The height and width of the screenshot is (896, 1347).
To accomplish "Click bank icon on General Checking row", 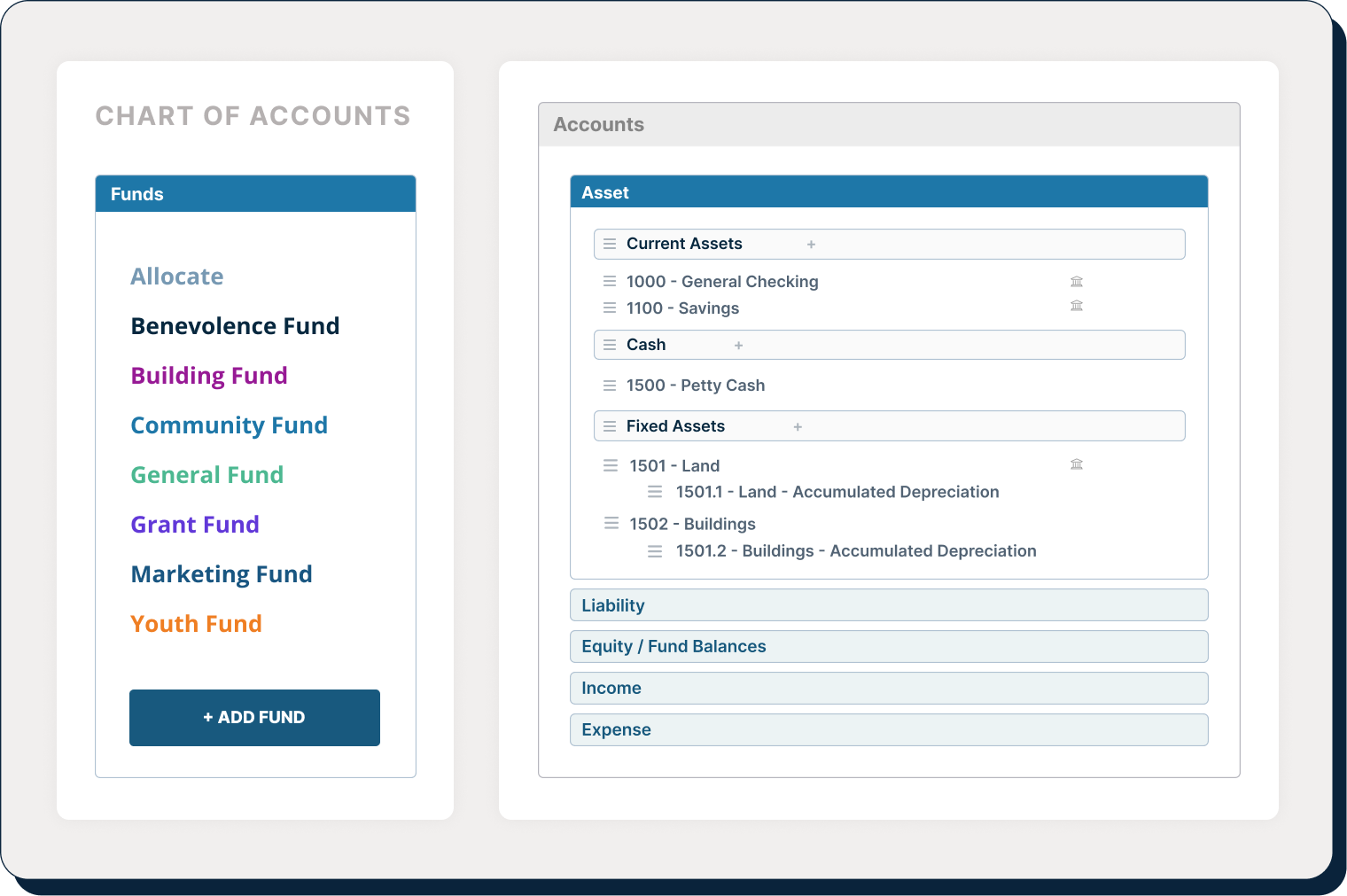I will (x=1077, y=282).
